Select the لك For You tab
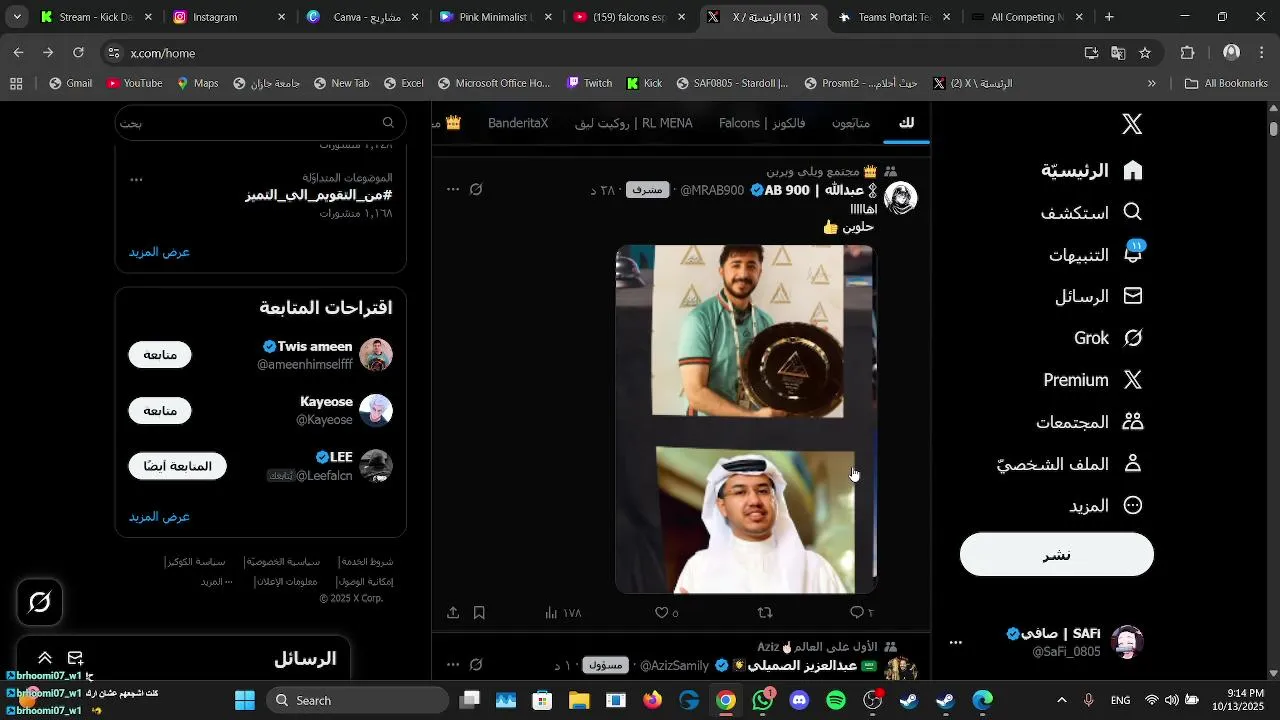Image resolution: width=1280 pixels, height=720 pixels. (x=906, y=123)
